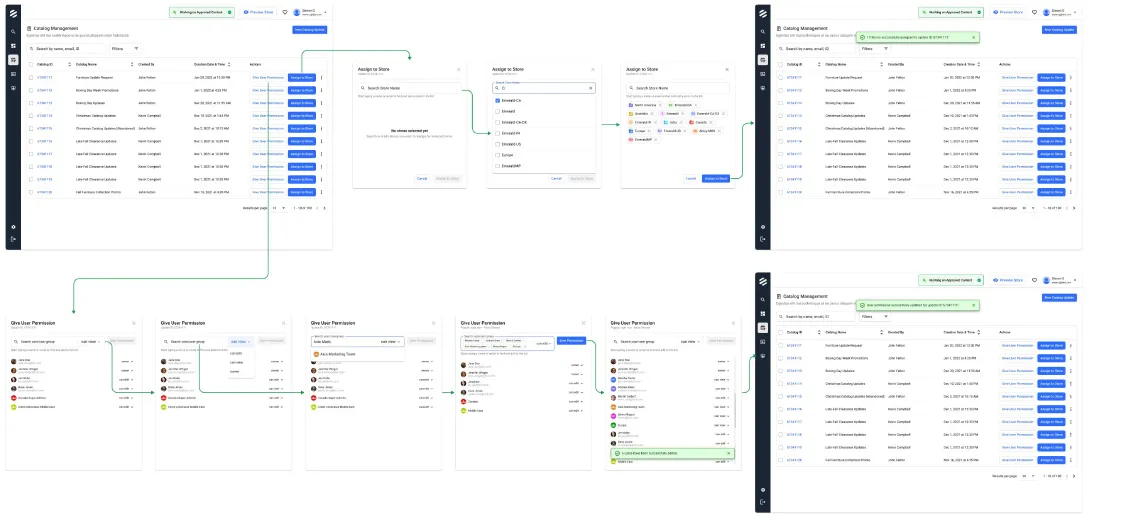
Task: Click next page arrow in toast-free Catalog screen
Action: point(326,208)
